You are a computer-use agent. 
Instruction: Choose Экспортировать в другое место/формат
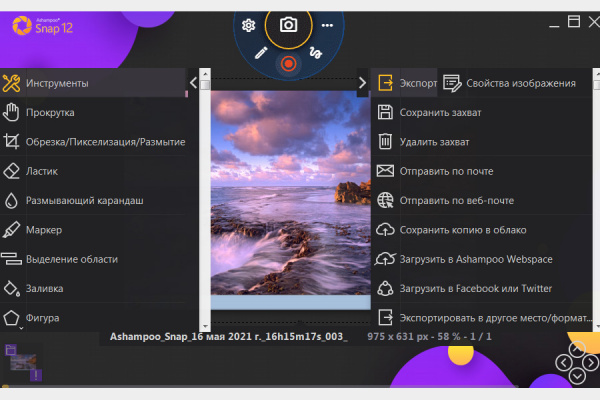point(482,318)
